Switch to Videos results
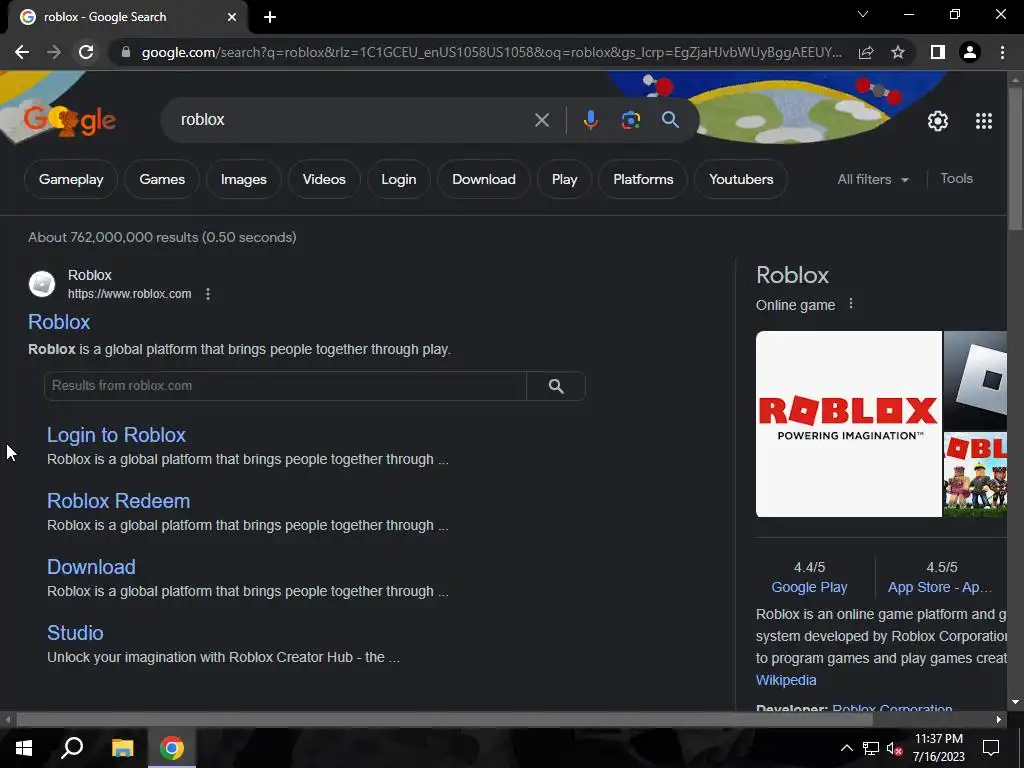The width and height of the screenshot is (1024, 768). pos(324,179)
